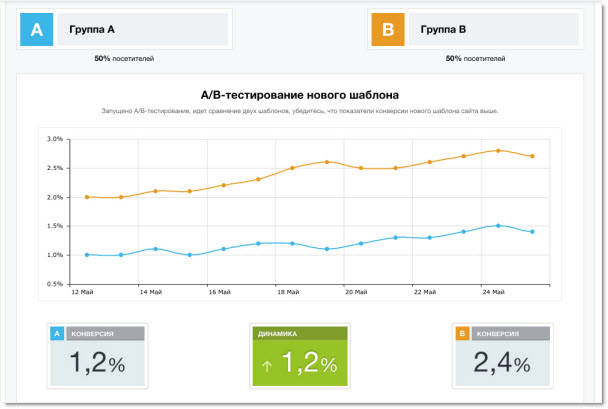Click the 3.0% label on the y-axis
The width and height of the screenshot is (608, 409).
click(56, 139)
